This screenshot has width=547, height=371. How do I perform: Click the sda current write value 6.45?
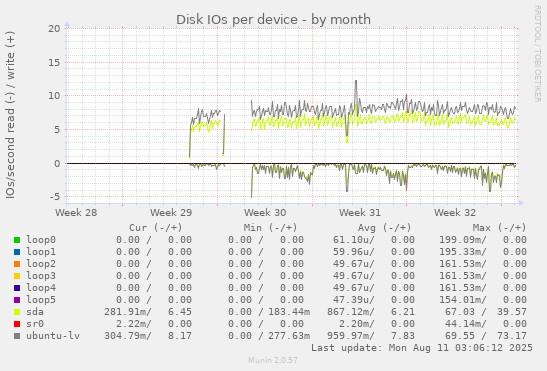[180, 311]
